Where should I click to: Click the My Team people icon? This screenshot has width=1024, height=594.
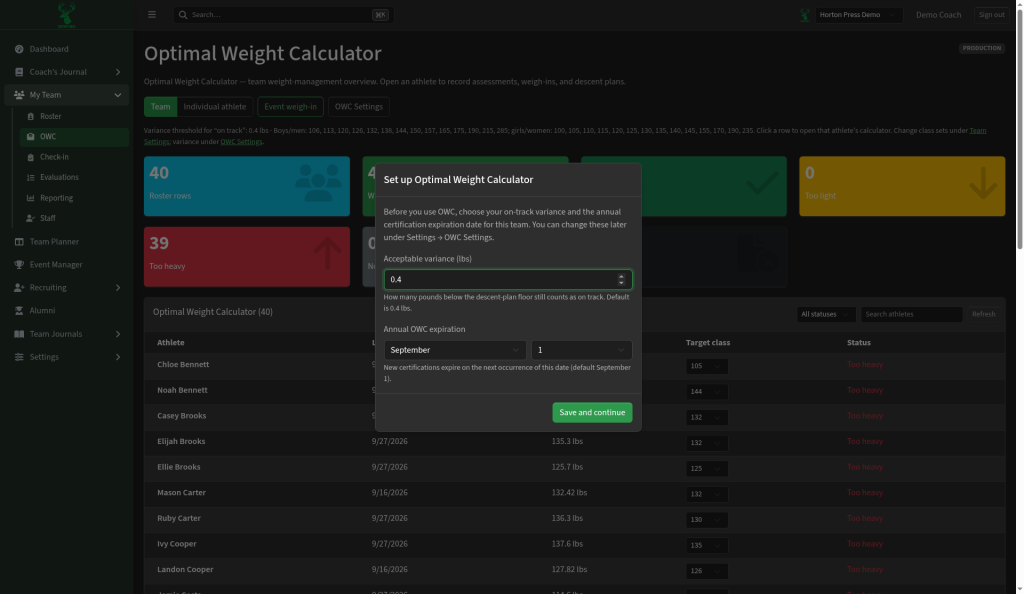pos(19,95)
